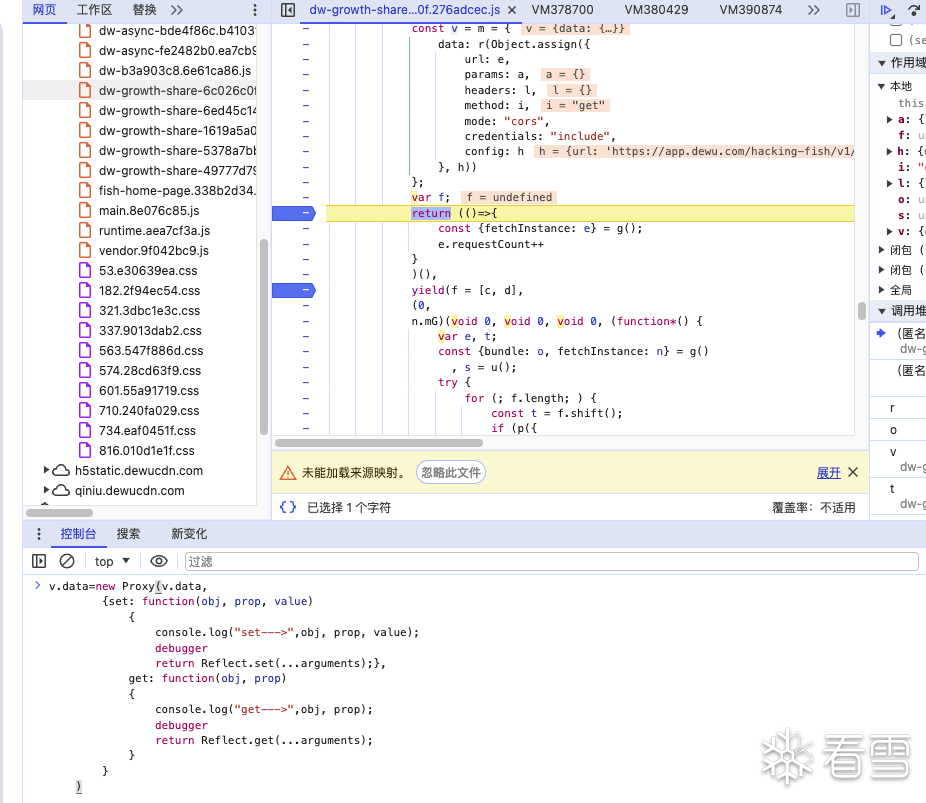
Task: Dismiss the source map warning banner
Action: coord(853,472)
